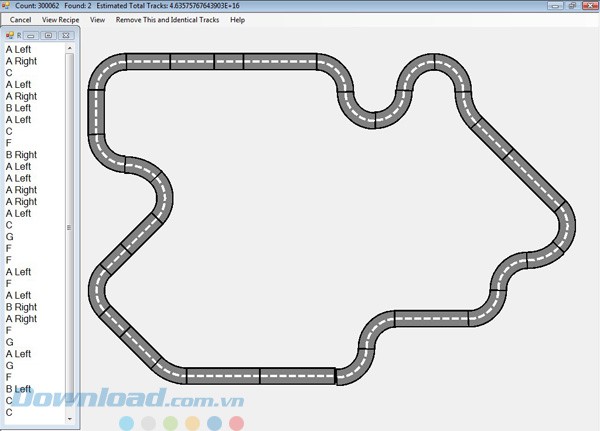The width and height of the screenshot is (600, 431).
Task: Select the first B Right recipe entry
Action: point(21,155)
